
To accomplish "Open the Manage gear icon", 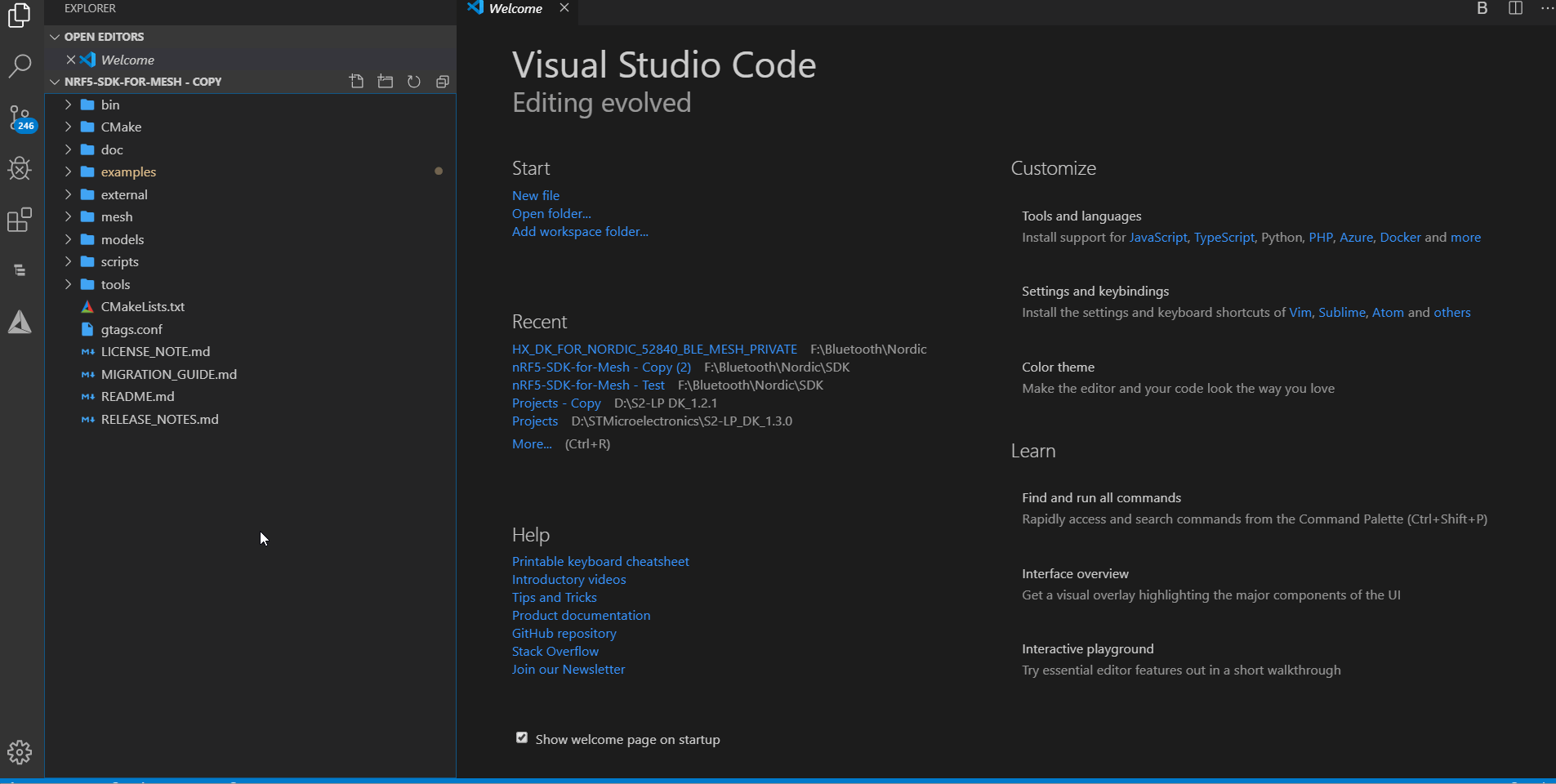I will (20, 752).
